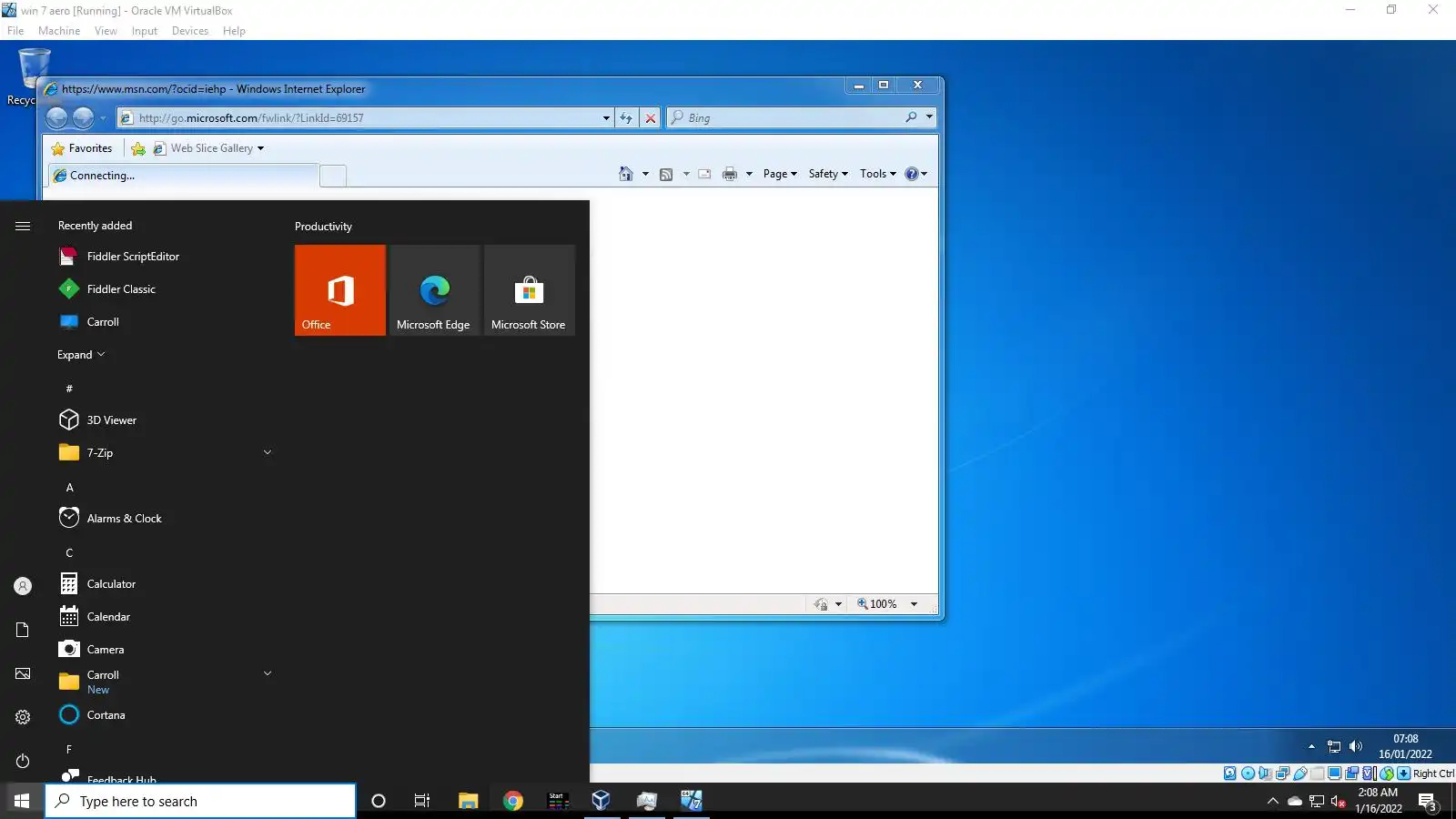Click the Type here to search box
This screenshot has width=1456, height=819.
click(200, 801)
